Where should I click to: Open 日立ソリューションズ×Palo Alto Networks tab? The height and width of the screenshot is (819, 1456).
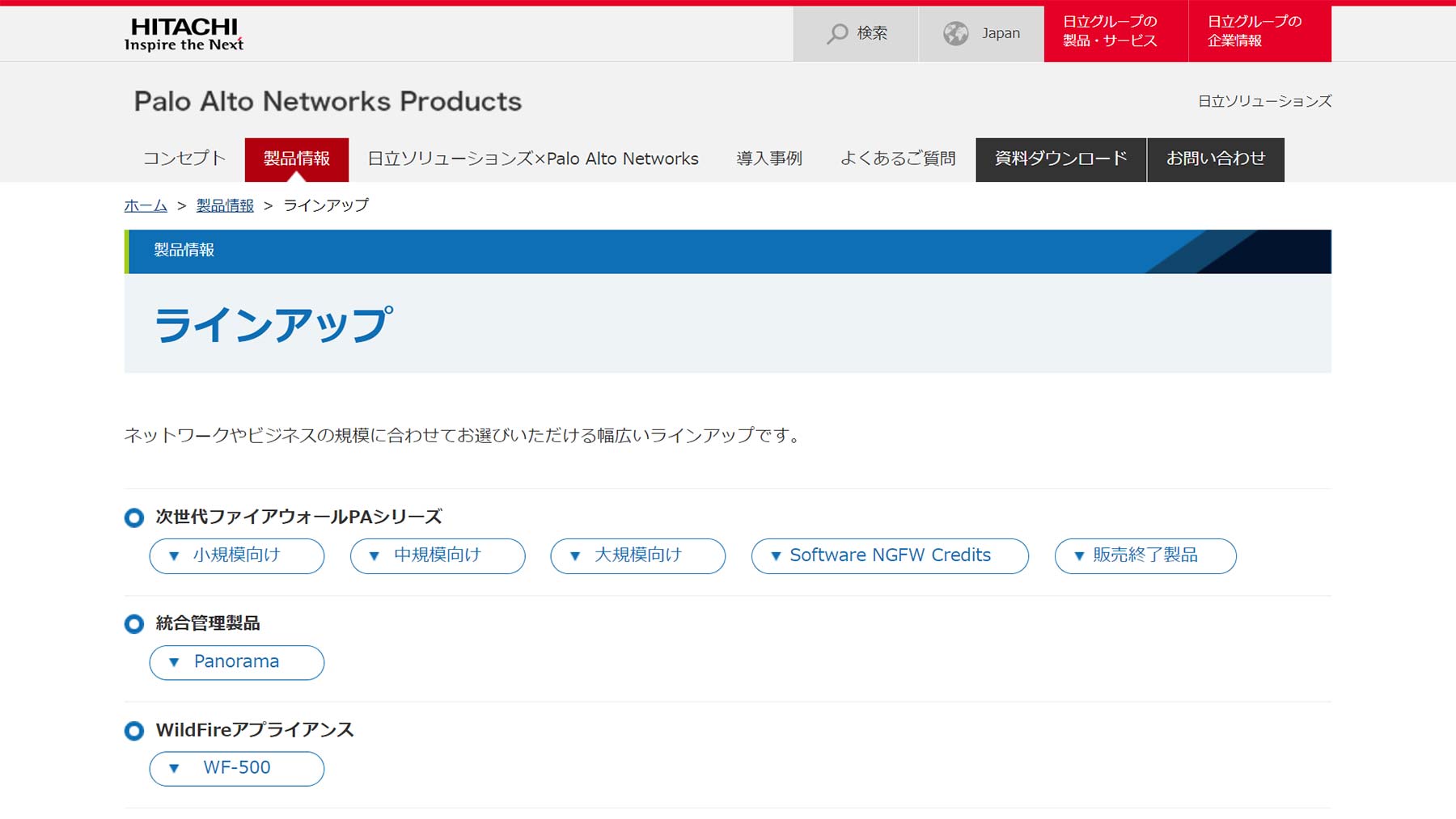pyautogui.click(x=533, y=158)
